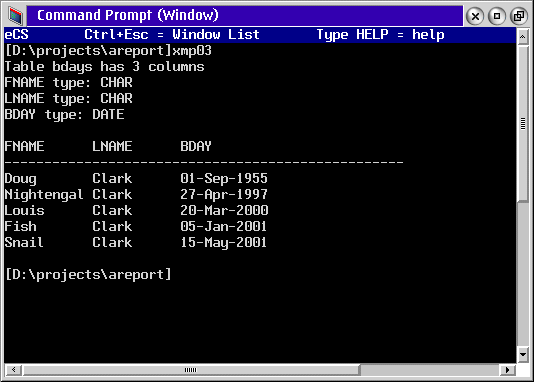Click the Command Prompt (Window) title bar
The image size is (534, 382).
tap(245, 16)
